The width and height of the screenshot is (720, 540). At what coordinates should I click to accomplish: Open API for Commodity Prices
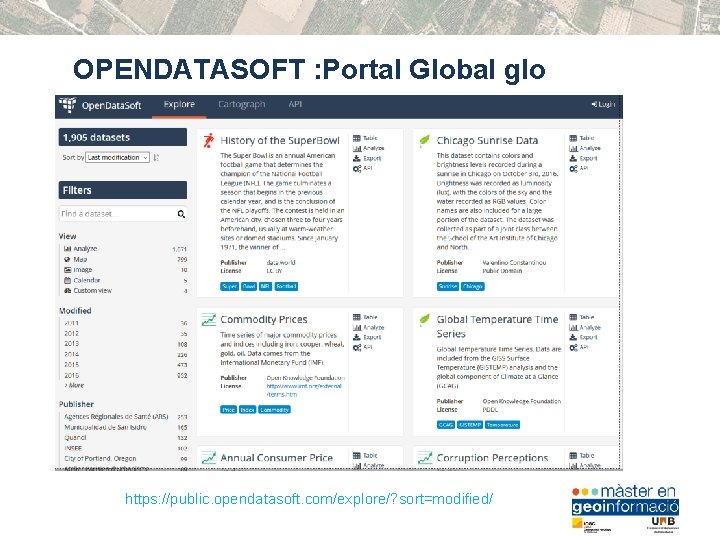pos(362,348)
